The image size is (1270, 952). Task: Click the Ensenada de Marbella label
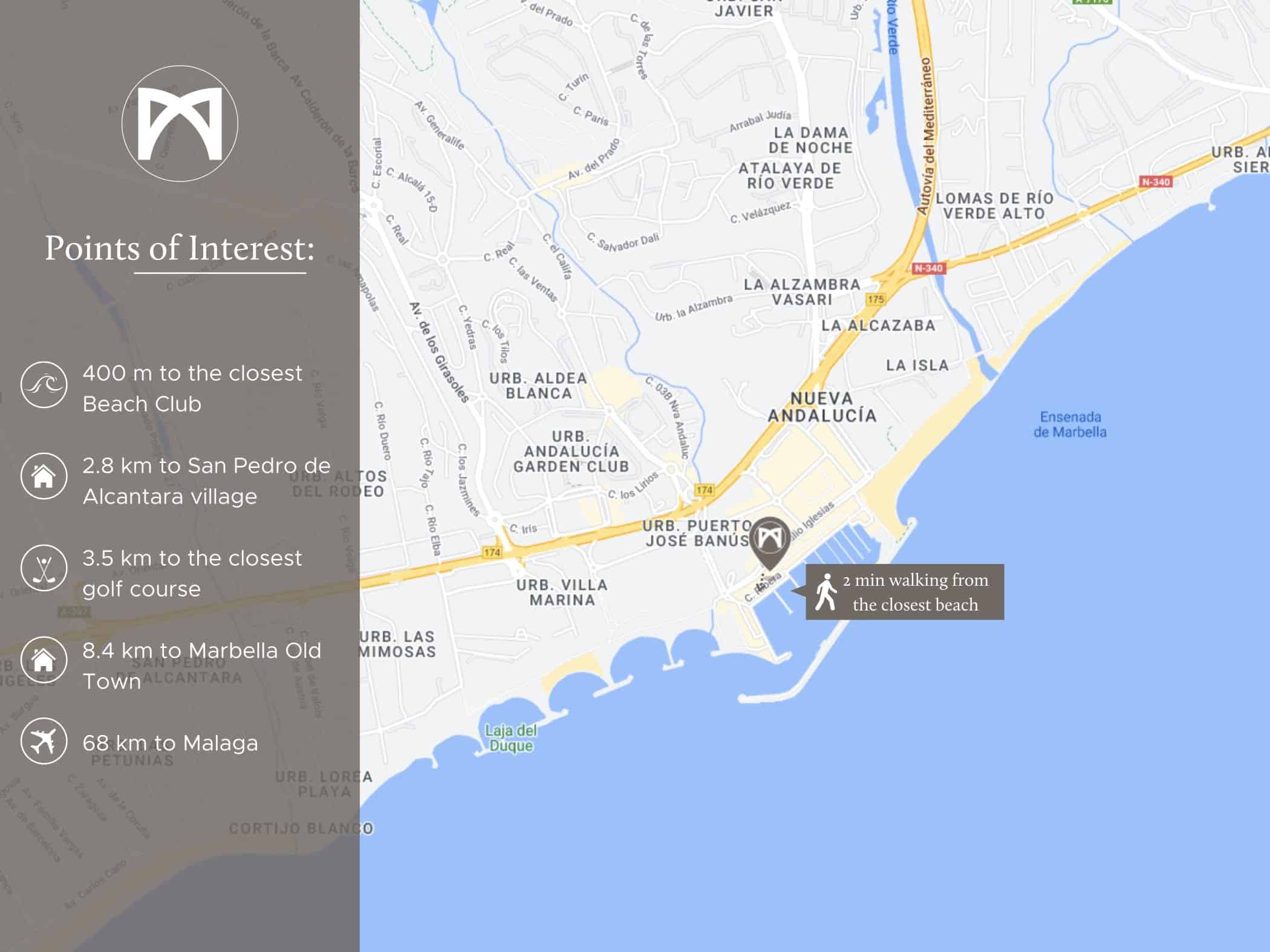tap(1070, 424)
